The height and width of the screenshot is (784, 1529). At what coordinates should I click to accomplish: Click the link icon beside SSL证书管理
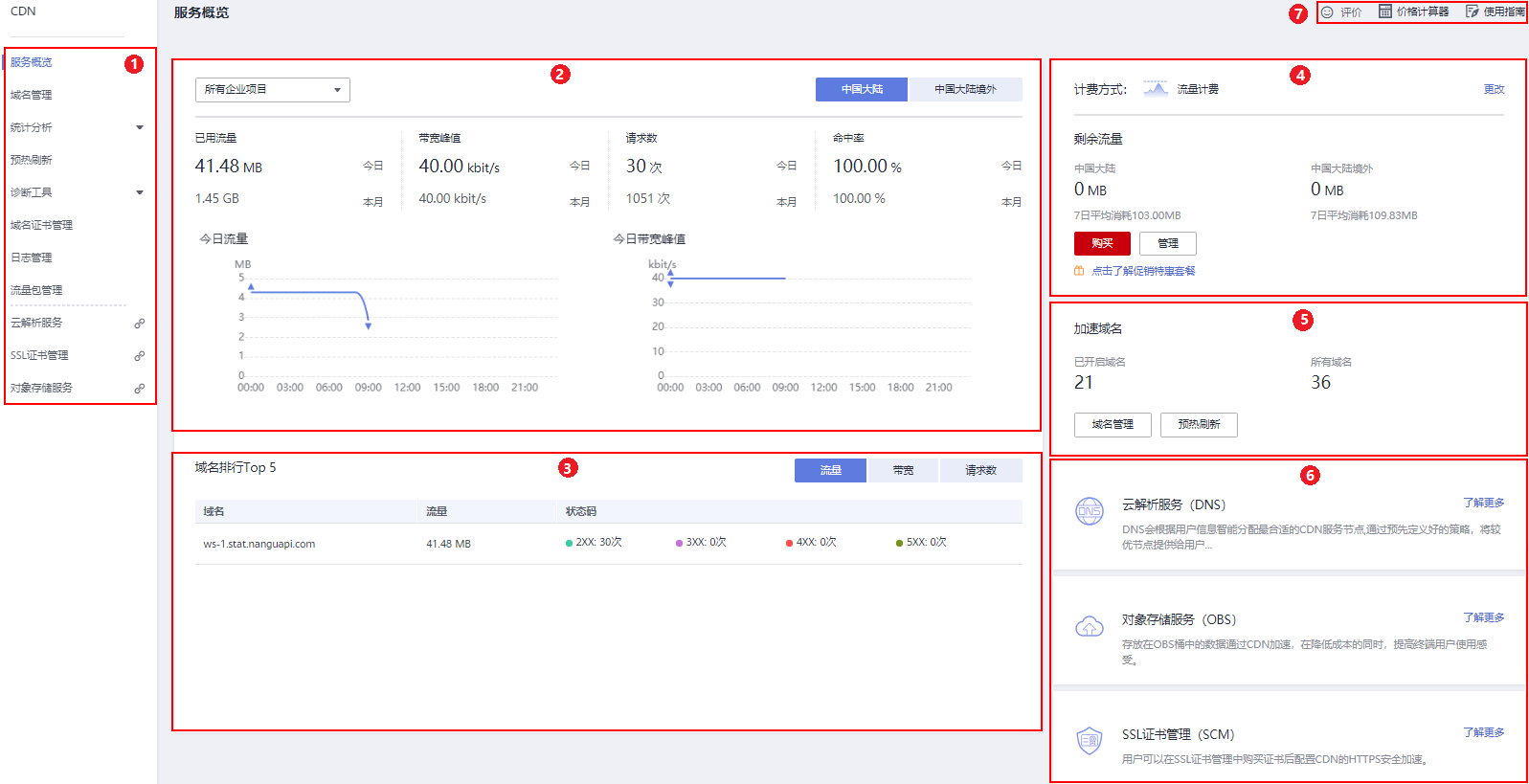point(140,356)
